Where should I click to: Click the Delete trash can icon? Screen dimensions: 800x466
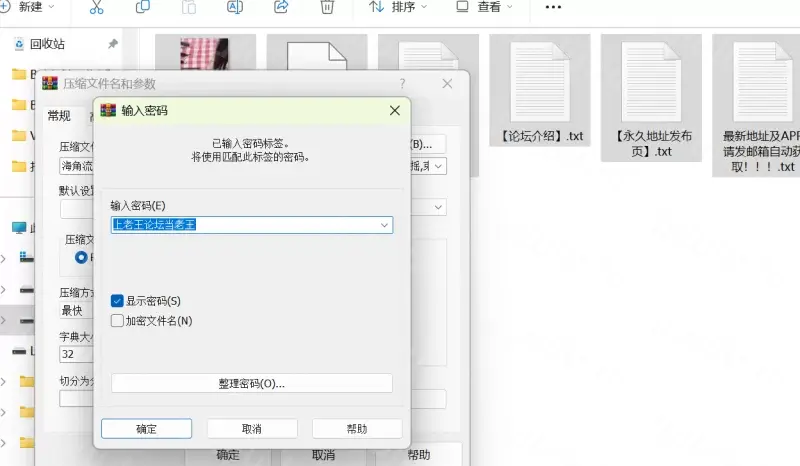click(327, 7)
